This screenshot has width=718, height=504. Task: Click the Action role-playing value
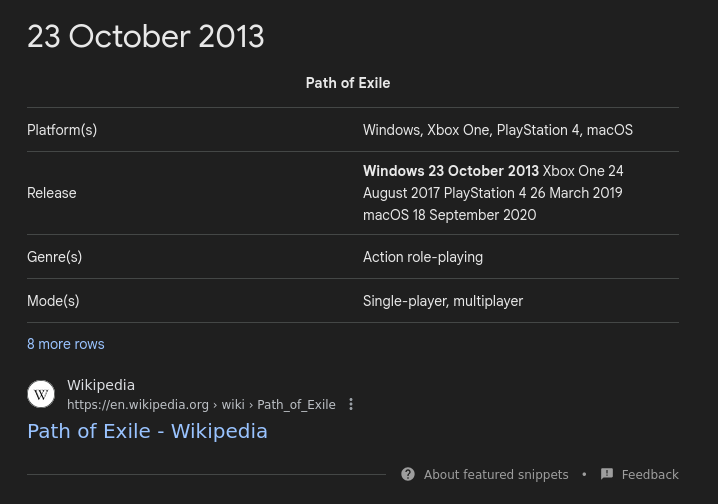423,257
